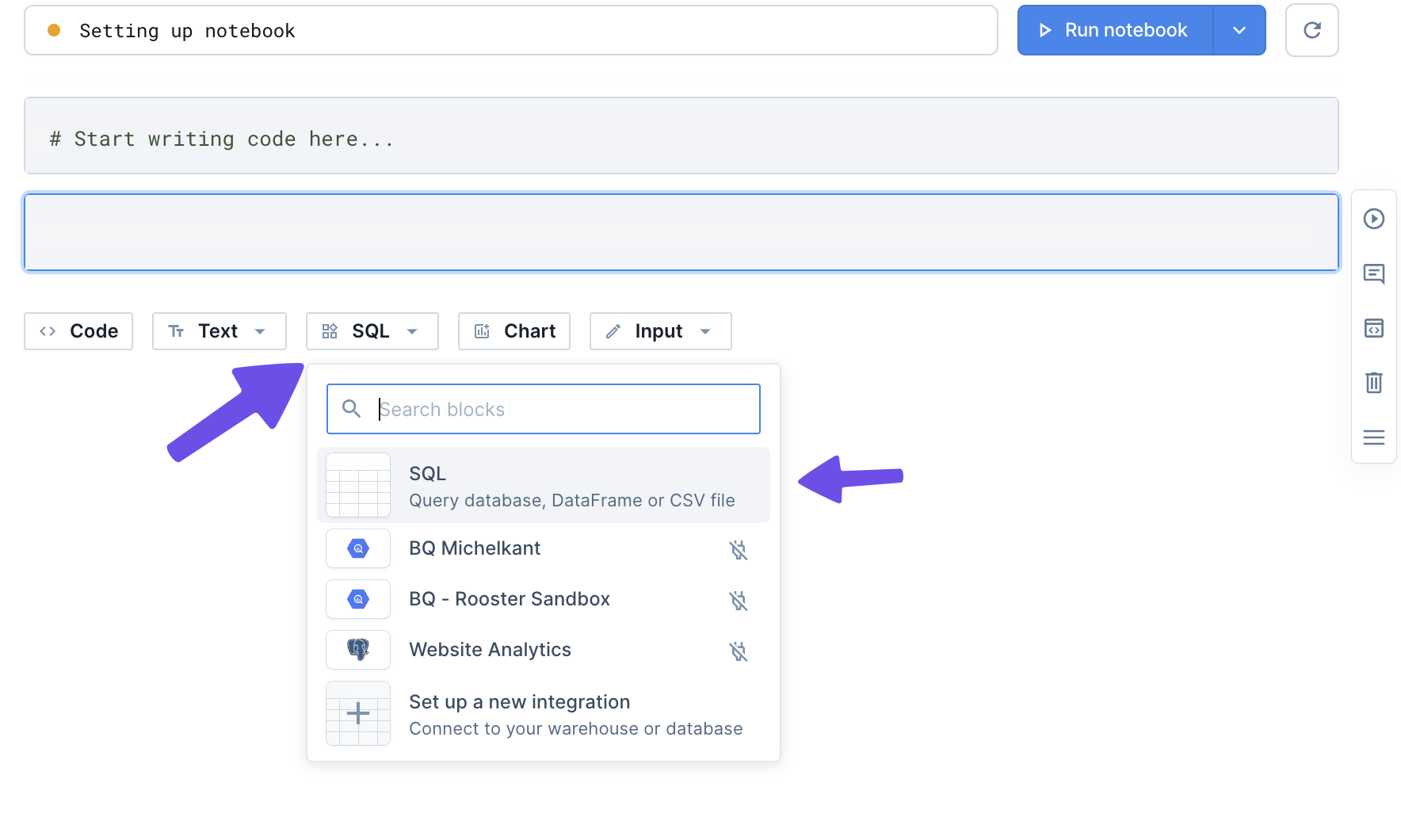The height and width of the screenshot is (840, 1401).
Task: Open the Run notebook dropdown arrow
Action: [1239, 30]
